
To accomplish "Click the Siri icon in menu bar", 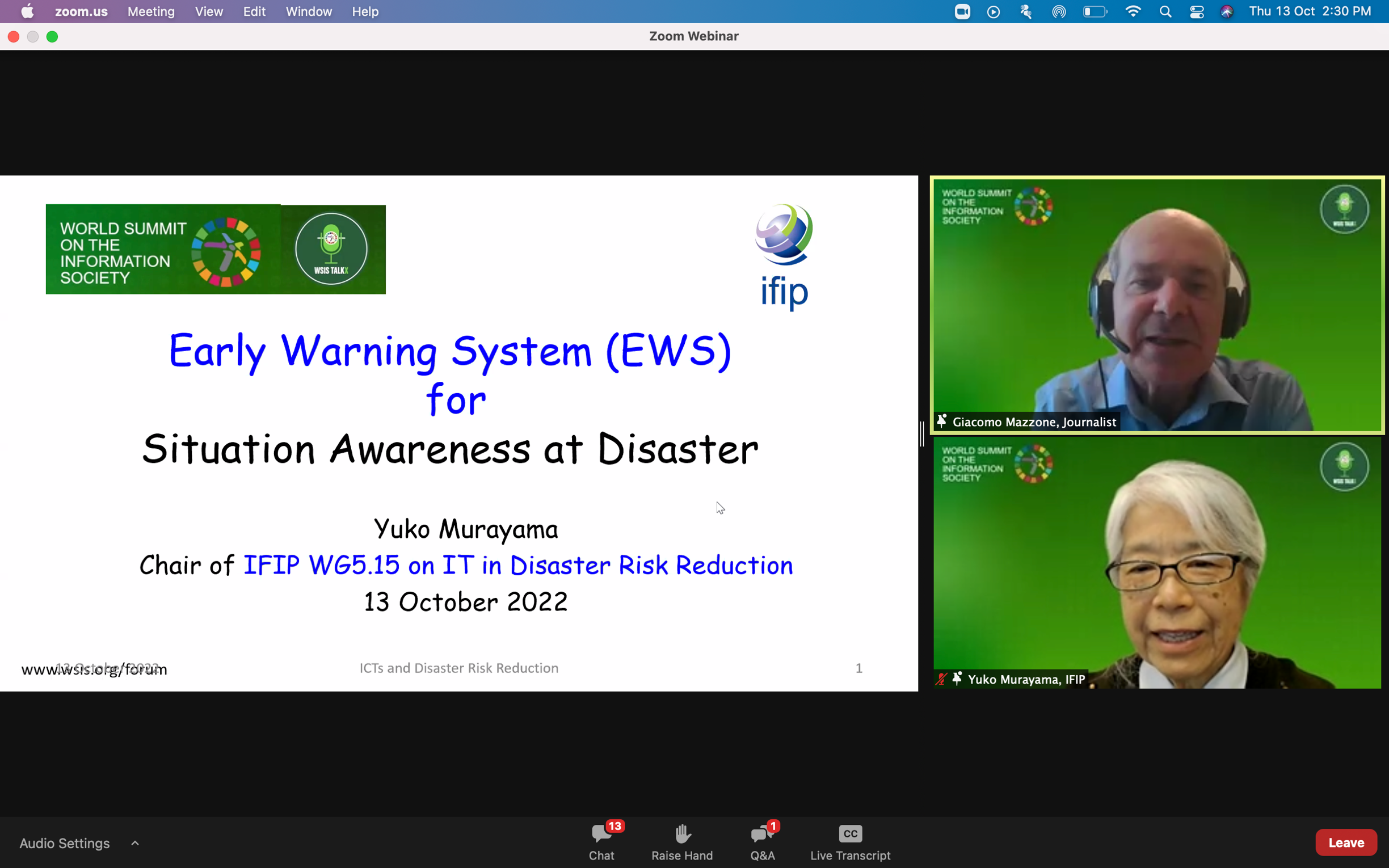I will tap(1227, 11).
